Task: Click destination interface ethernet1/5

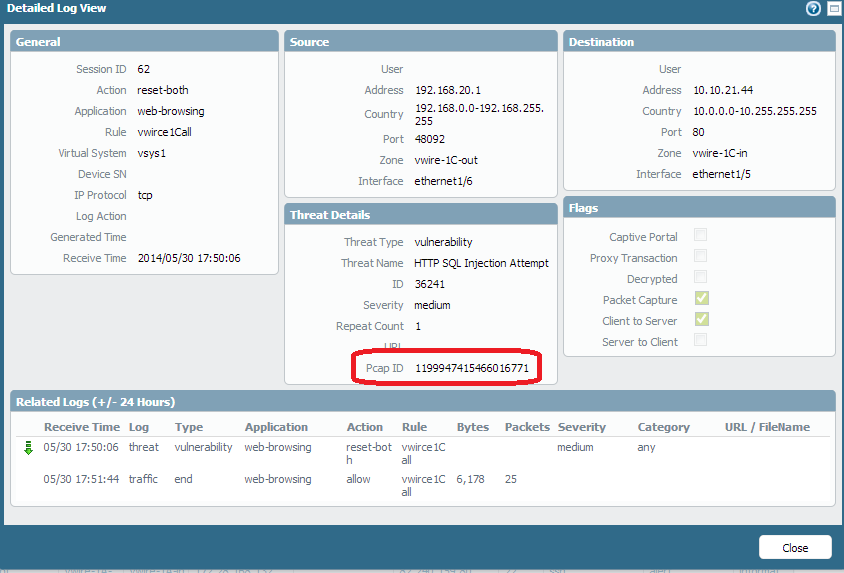Action: click(x=721, y=174)
